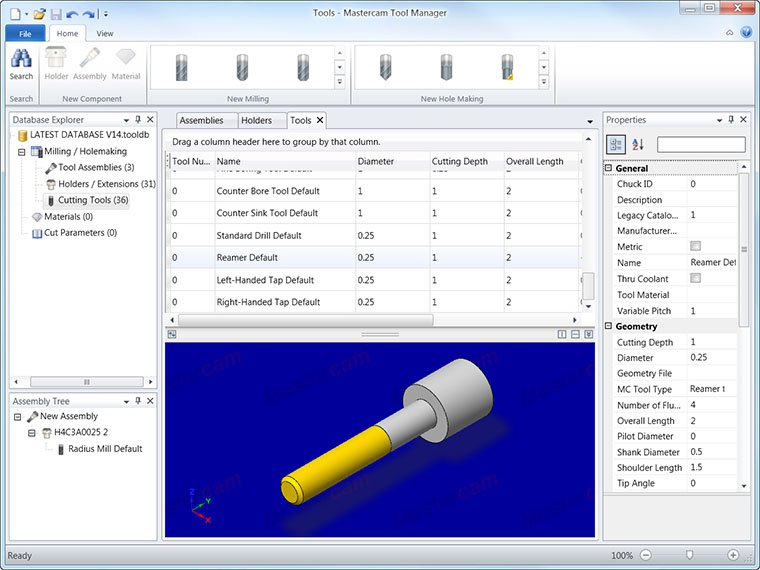
Task: Click the vertical split icon above viewport
Action: pyautogui.click(x=562, y=334)
